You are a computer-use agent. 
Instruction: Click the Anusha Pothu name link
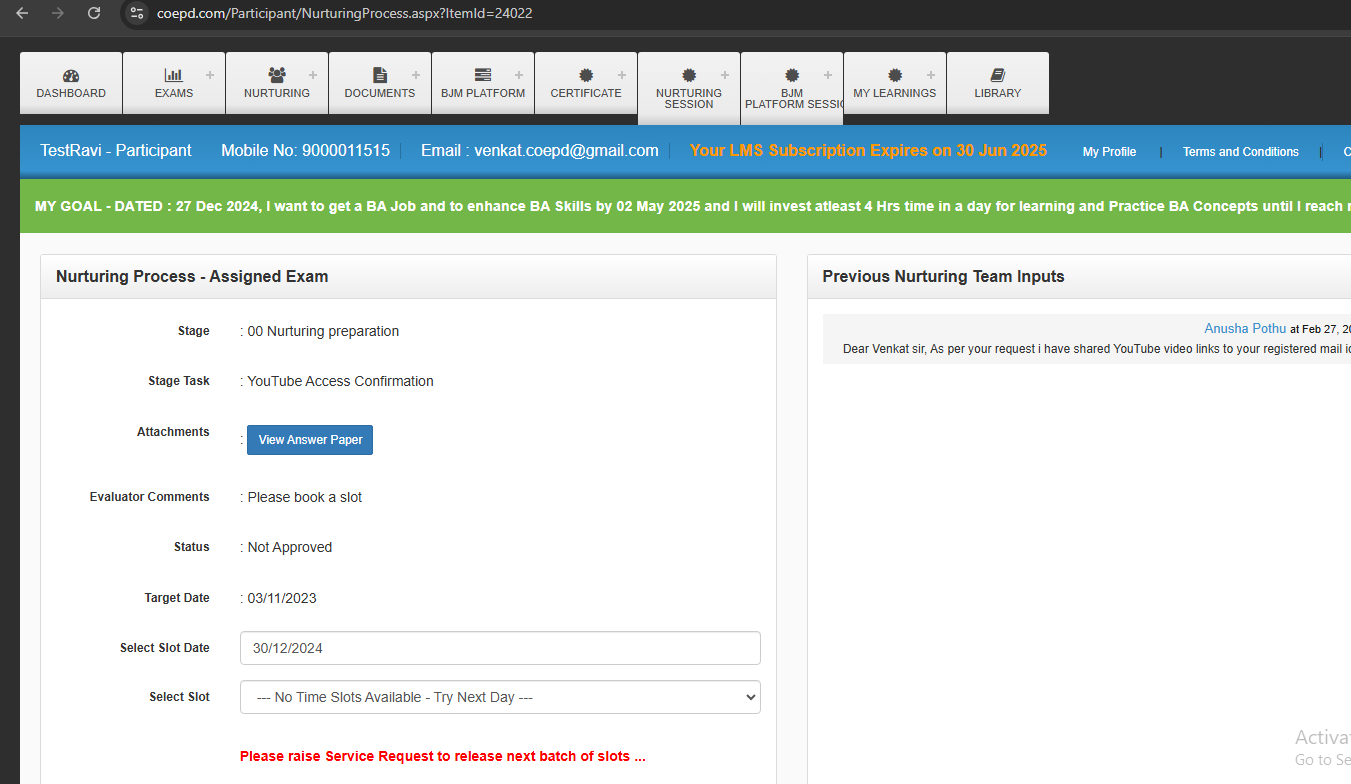pos(1245,329)
